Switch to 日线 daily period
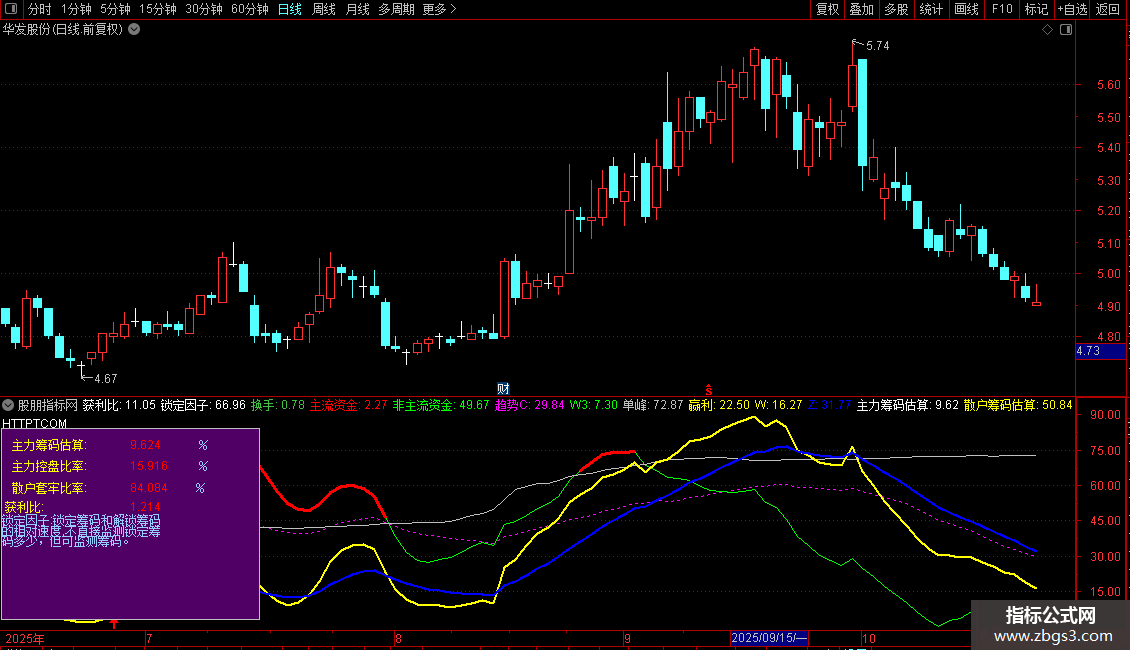The height and width of the screenshot is (650, 1130). coord(289,10)
